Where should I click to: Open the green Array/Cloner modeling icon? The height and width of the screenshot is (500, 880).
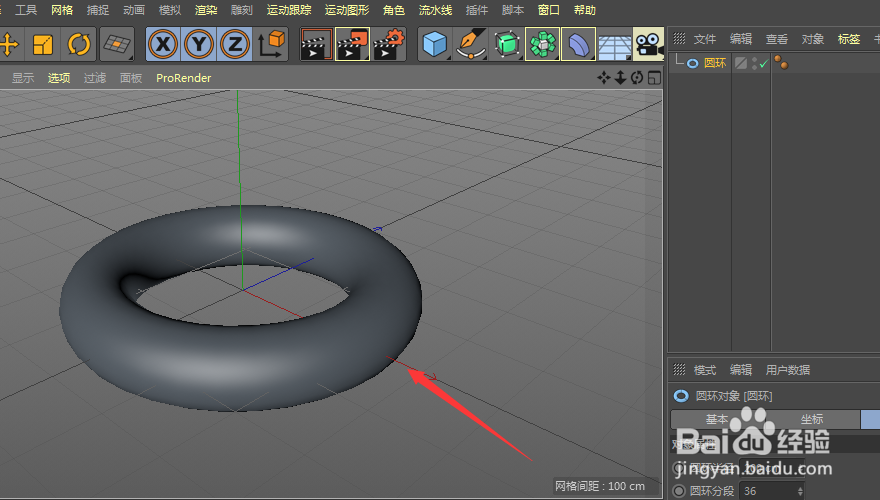pos(542,44)
